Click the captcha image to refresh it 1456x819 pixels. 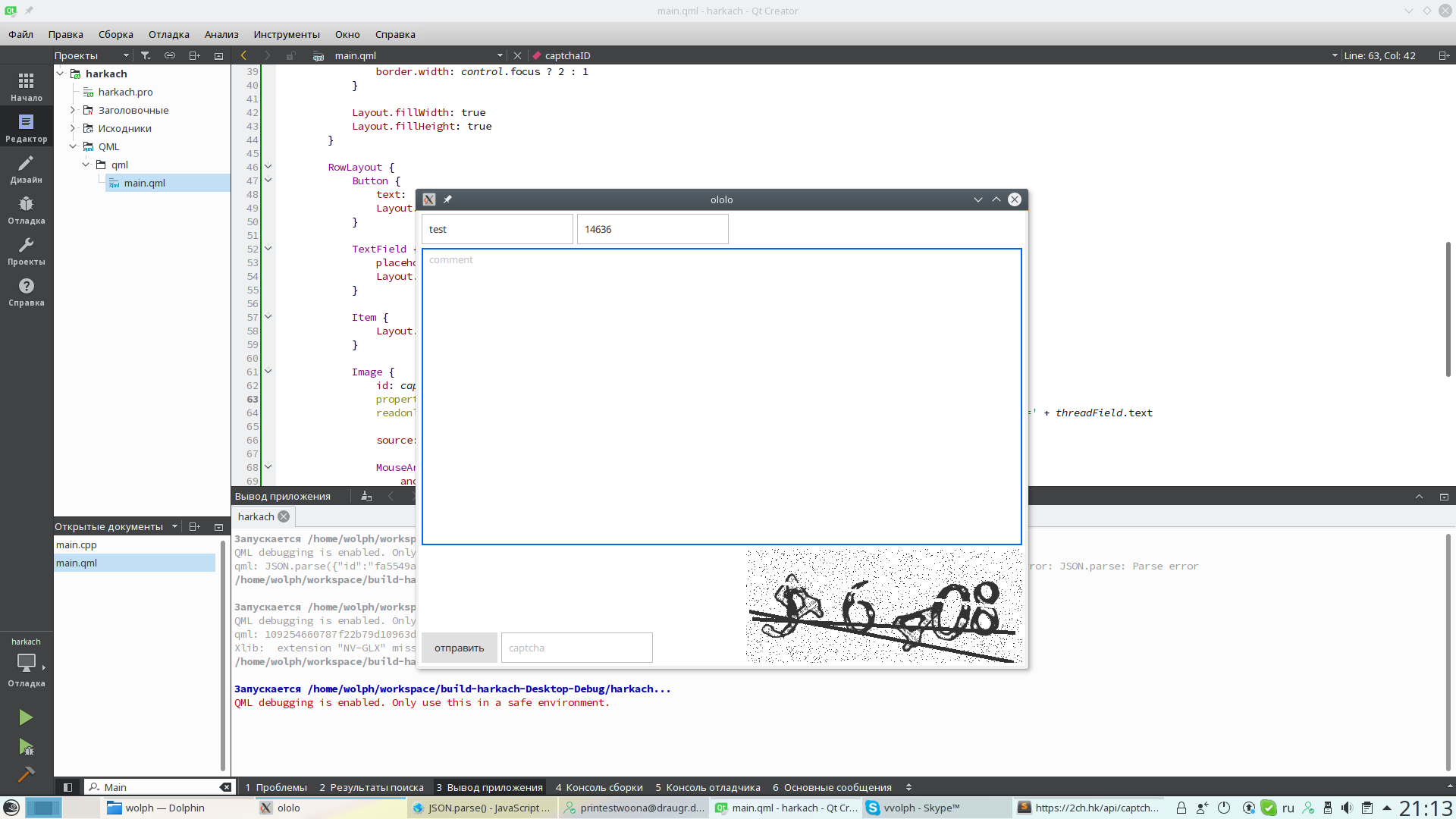coord(884,606)
